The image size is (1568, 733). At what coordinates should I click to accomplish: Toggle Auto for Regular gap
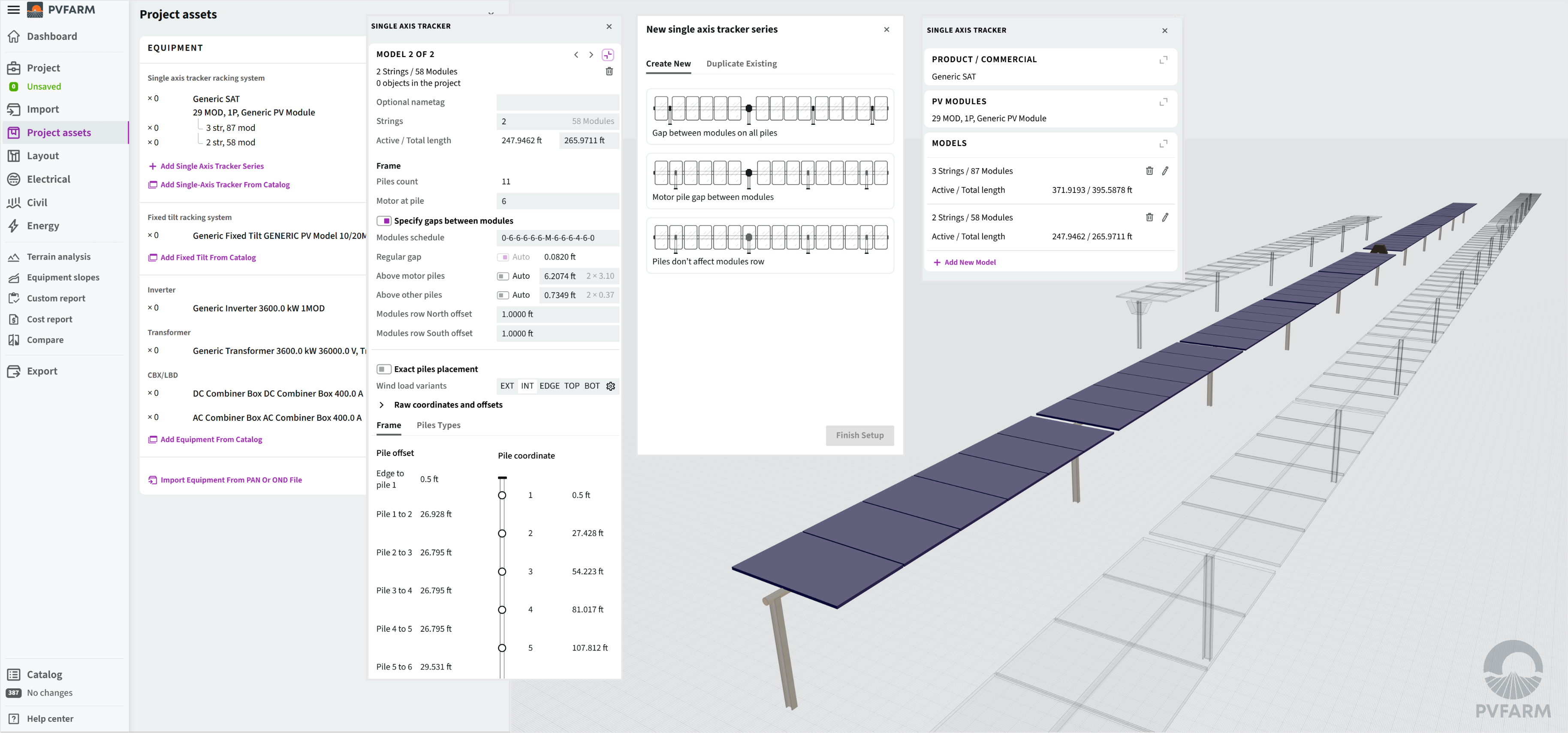coord(503,257)
